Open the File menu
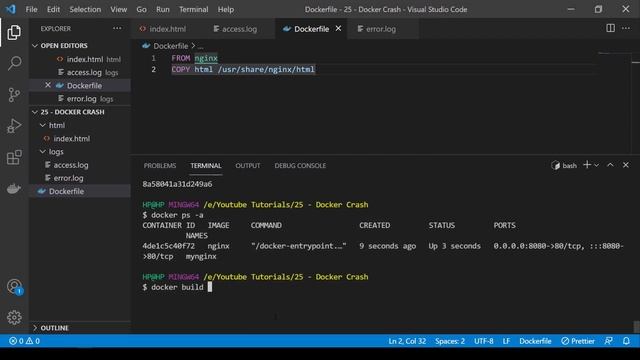 tap(31, 9)
